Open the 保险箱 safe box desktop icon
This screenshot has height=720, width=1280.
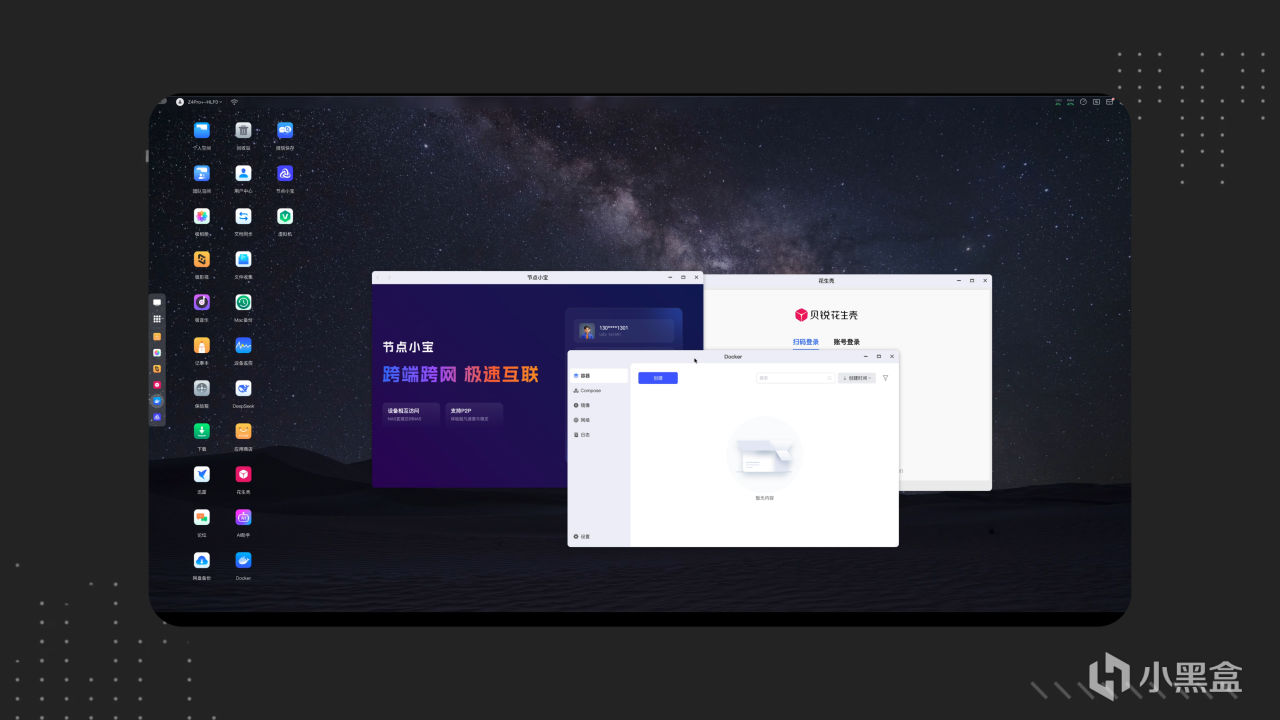[x=202, y=388]
